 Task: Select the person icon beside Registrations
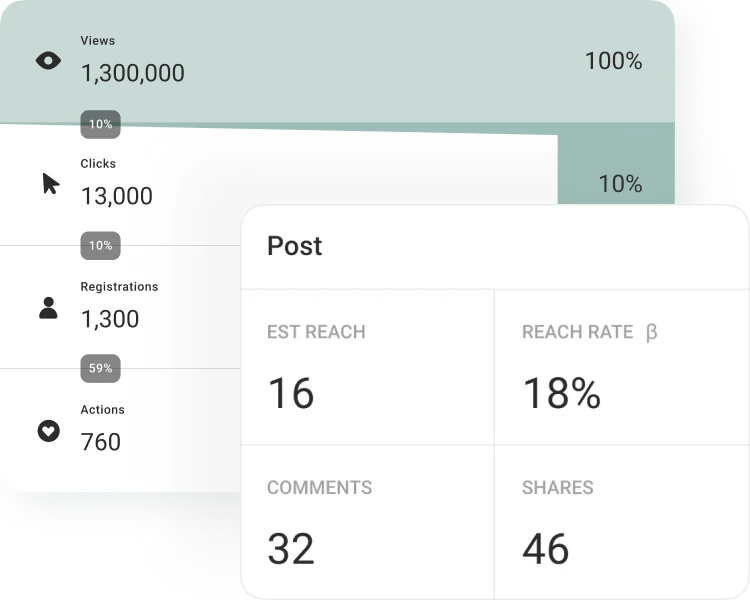[48, 307]
